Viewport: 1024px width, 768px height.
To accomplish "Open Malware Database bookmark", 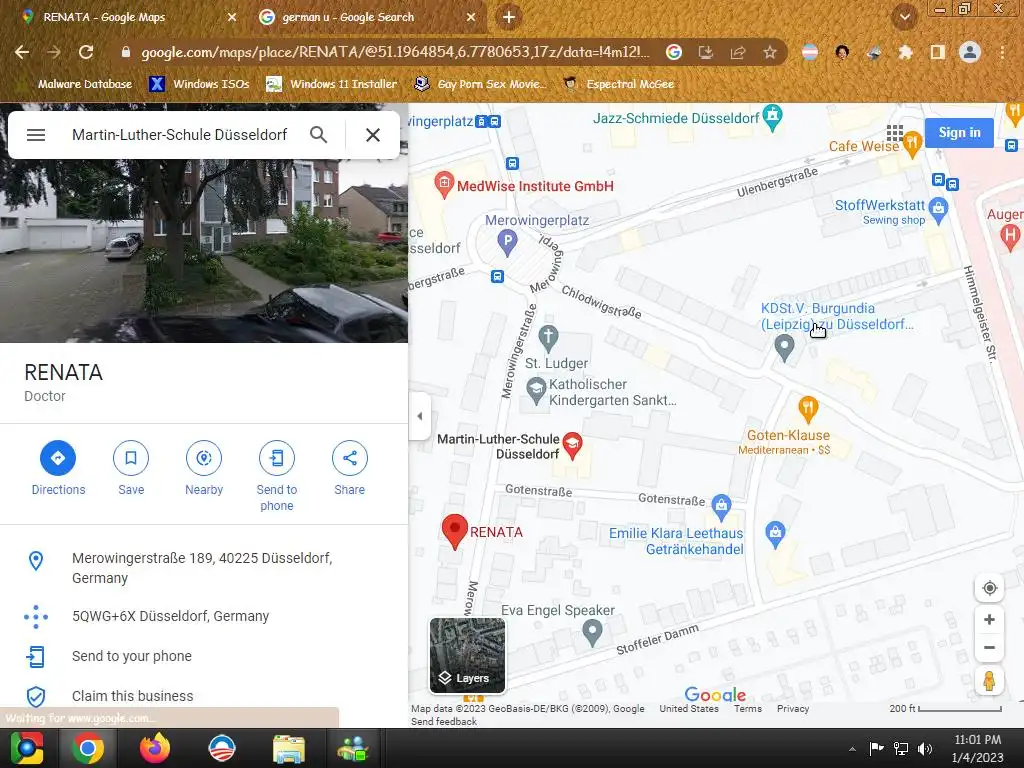I will pyautogui.click(x=77, y=84).
